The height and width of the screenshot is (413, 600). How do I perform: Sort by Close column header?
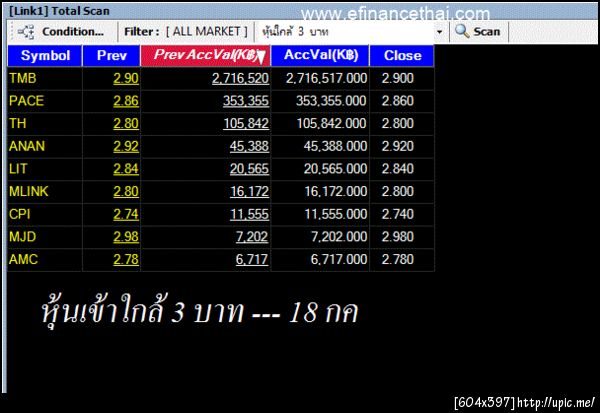click(x=402, y=56)
